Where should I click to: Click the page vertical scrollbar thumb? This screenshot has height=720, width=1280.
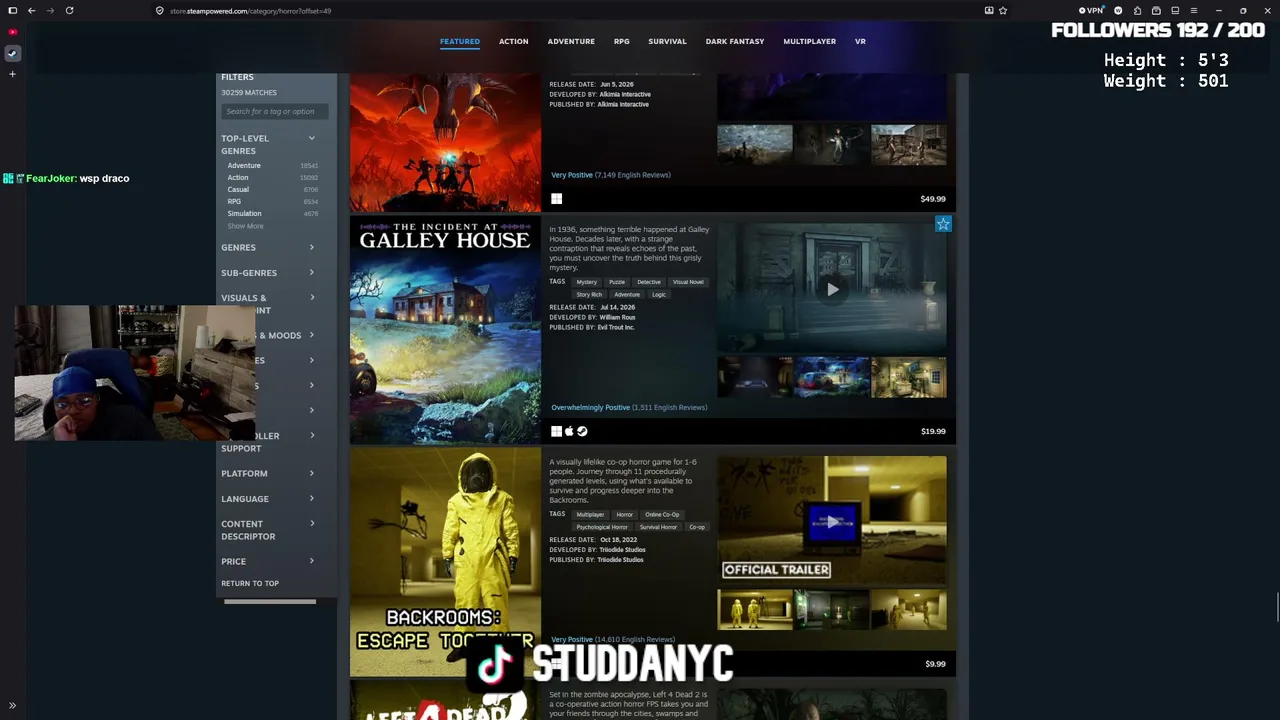[1276, 606]
